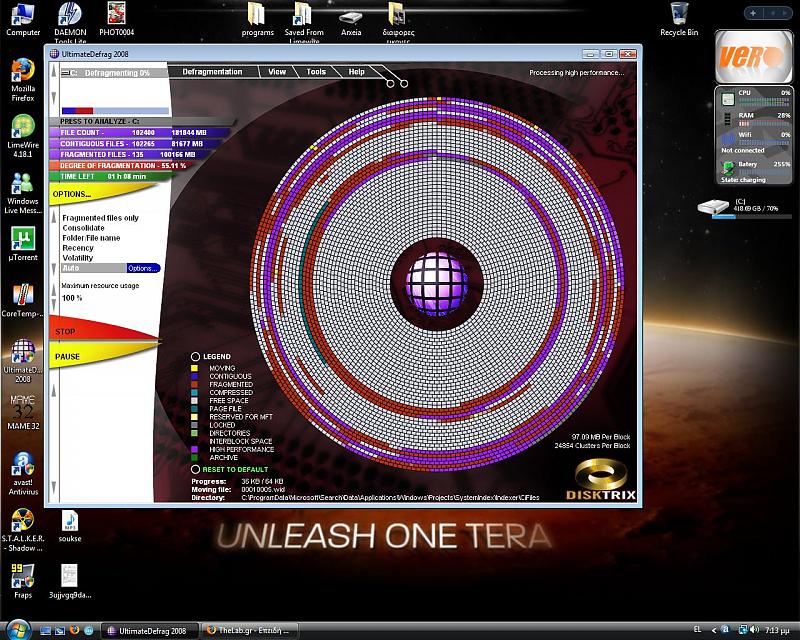
Task: Switch to TheLab.gr Firefox taskbar button
Action: [x=251, y=631]
